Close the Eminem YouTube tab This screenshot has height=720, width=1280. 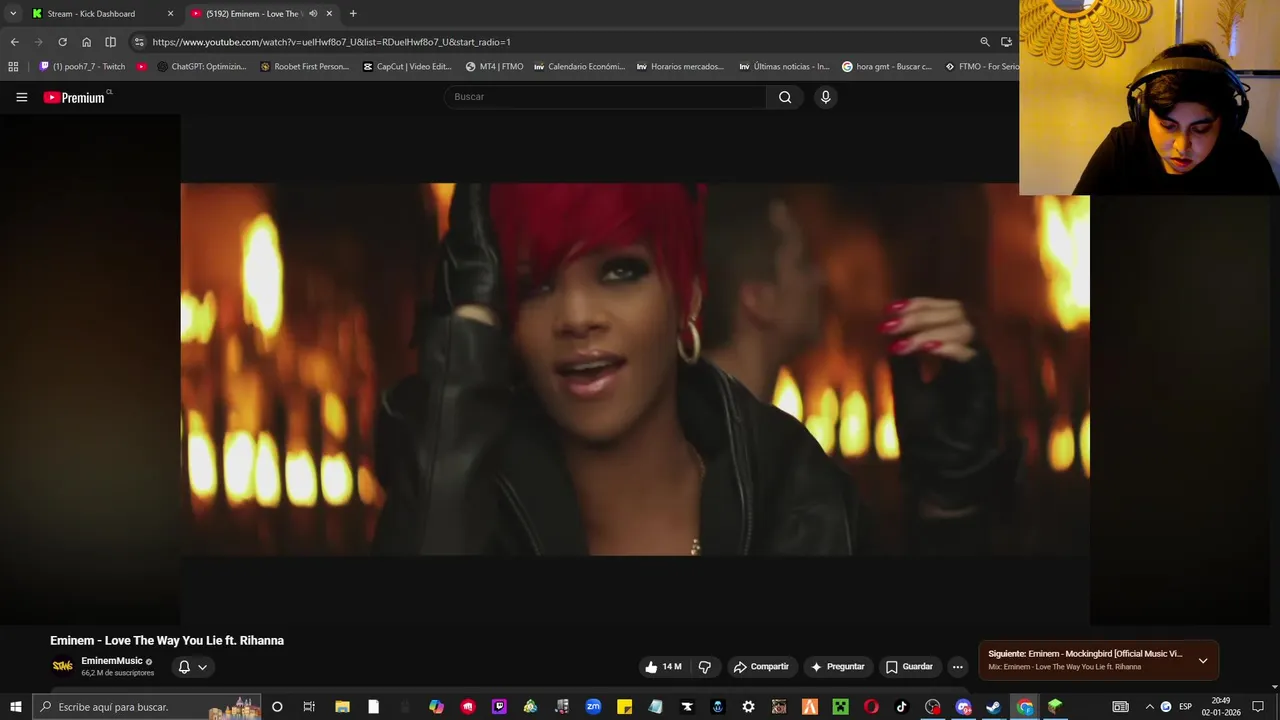click(x=329, y=14)
